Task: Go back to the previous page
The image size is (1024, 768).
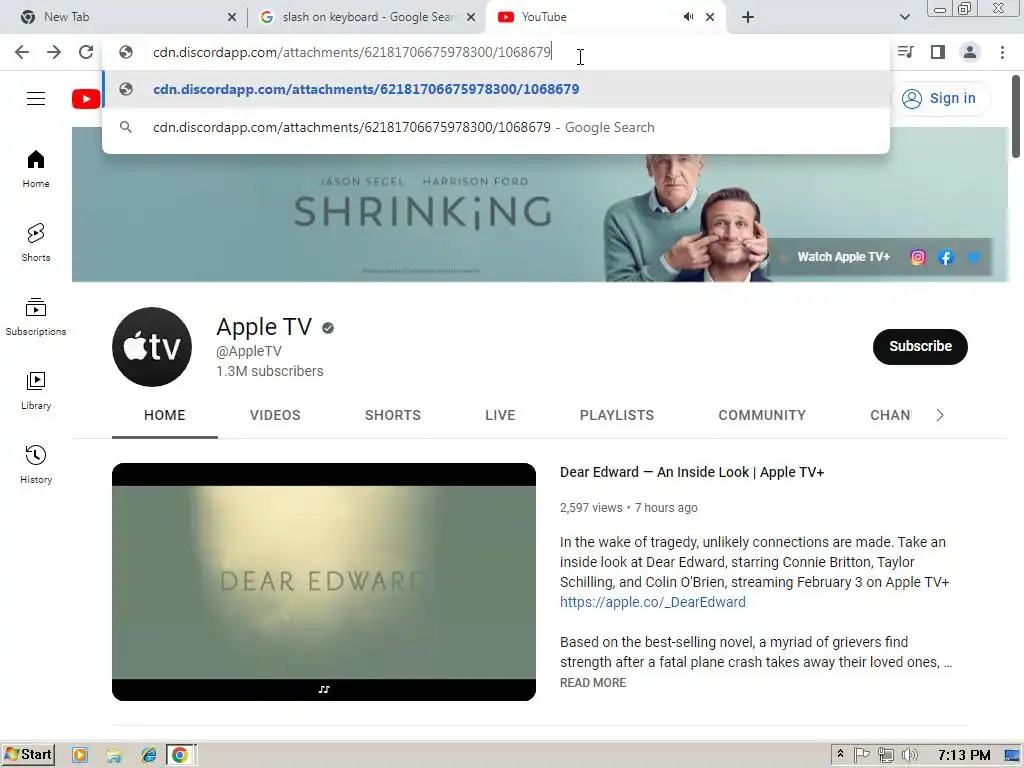Action: tap(22, 52)
